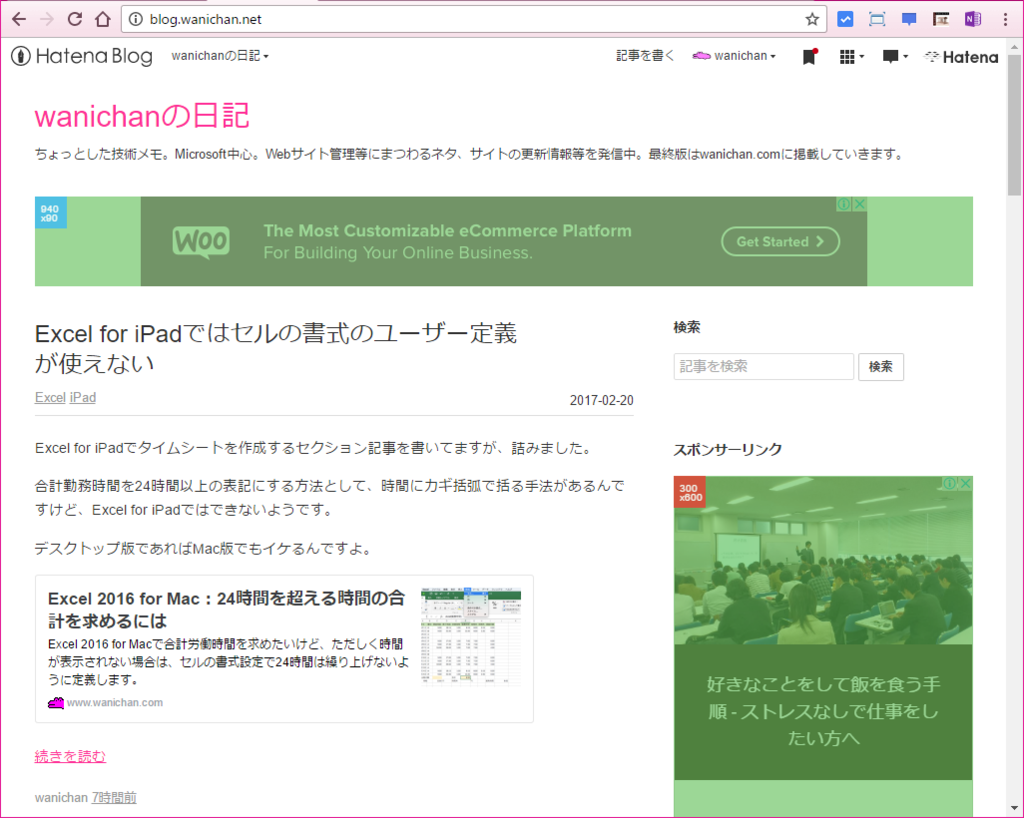
Task: Click the スポンサーリンク heading text
Action: 728,449
